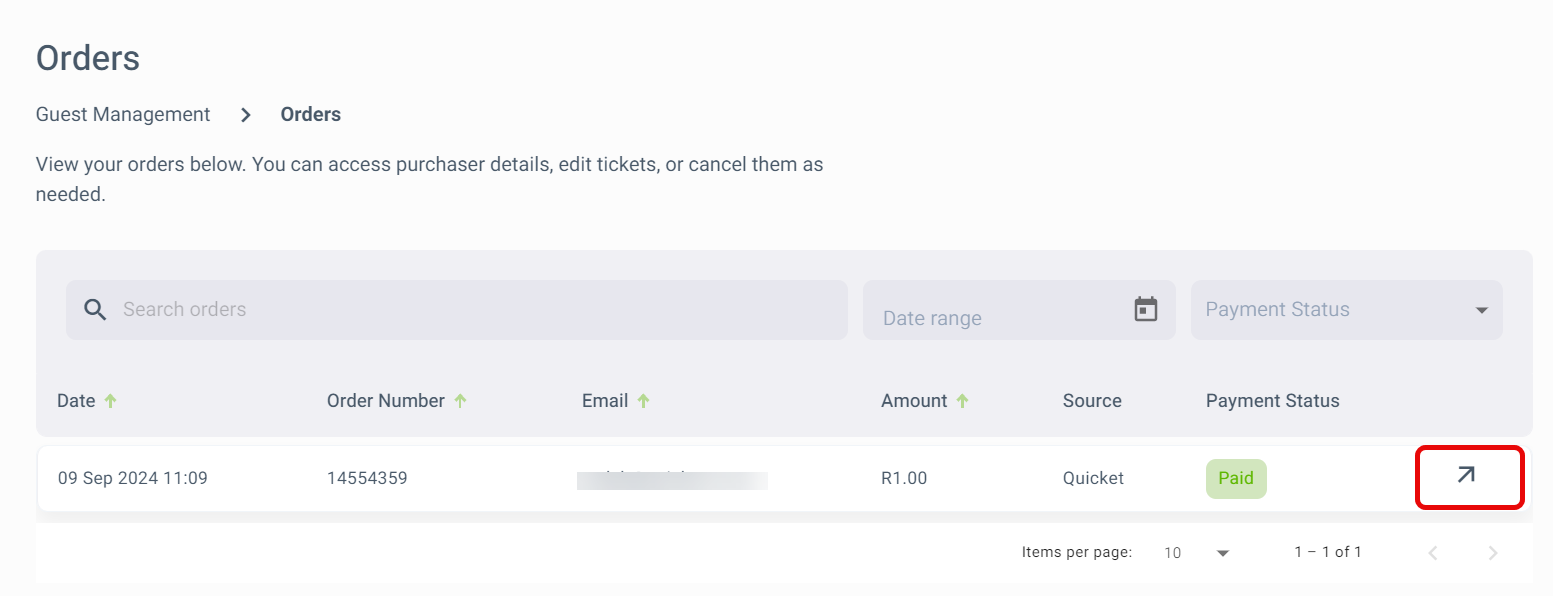Open the Payment Status filter dropdown
Screen dimensions: 1553x596
(1347, 310)
